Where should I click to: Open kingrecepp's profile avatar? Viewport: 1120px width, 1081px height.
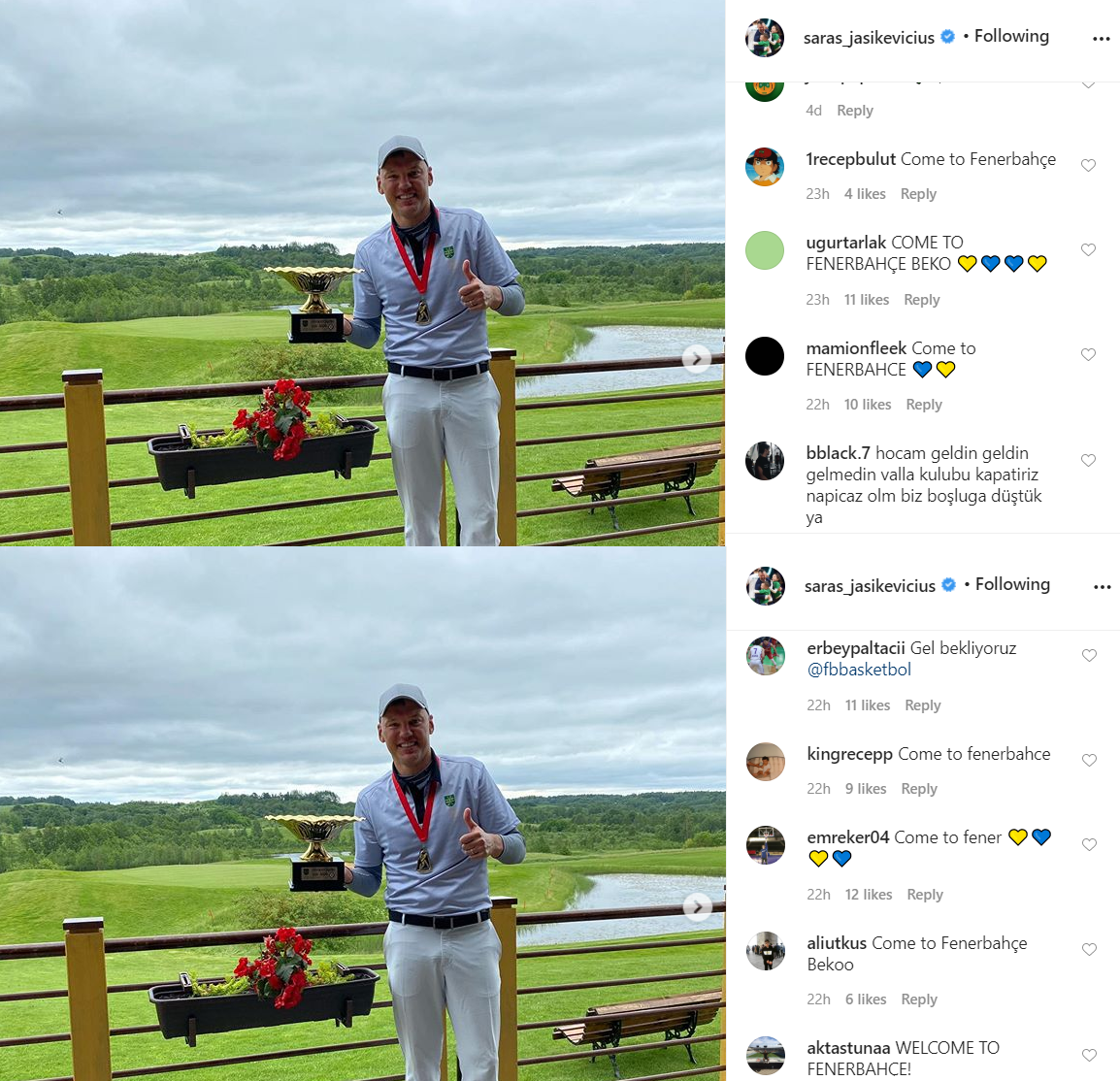[x=766, y=761]
